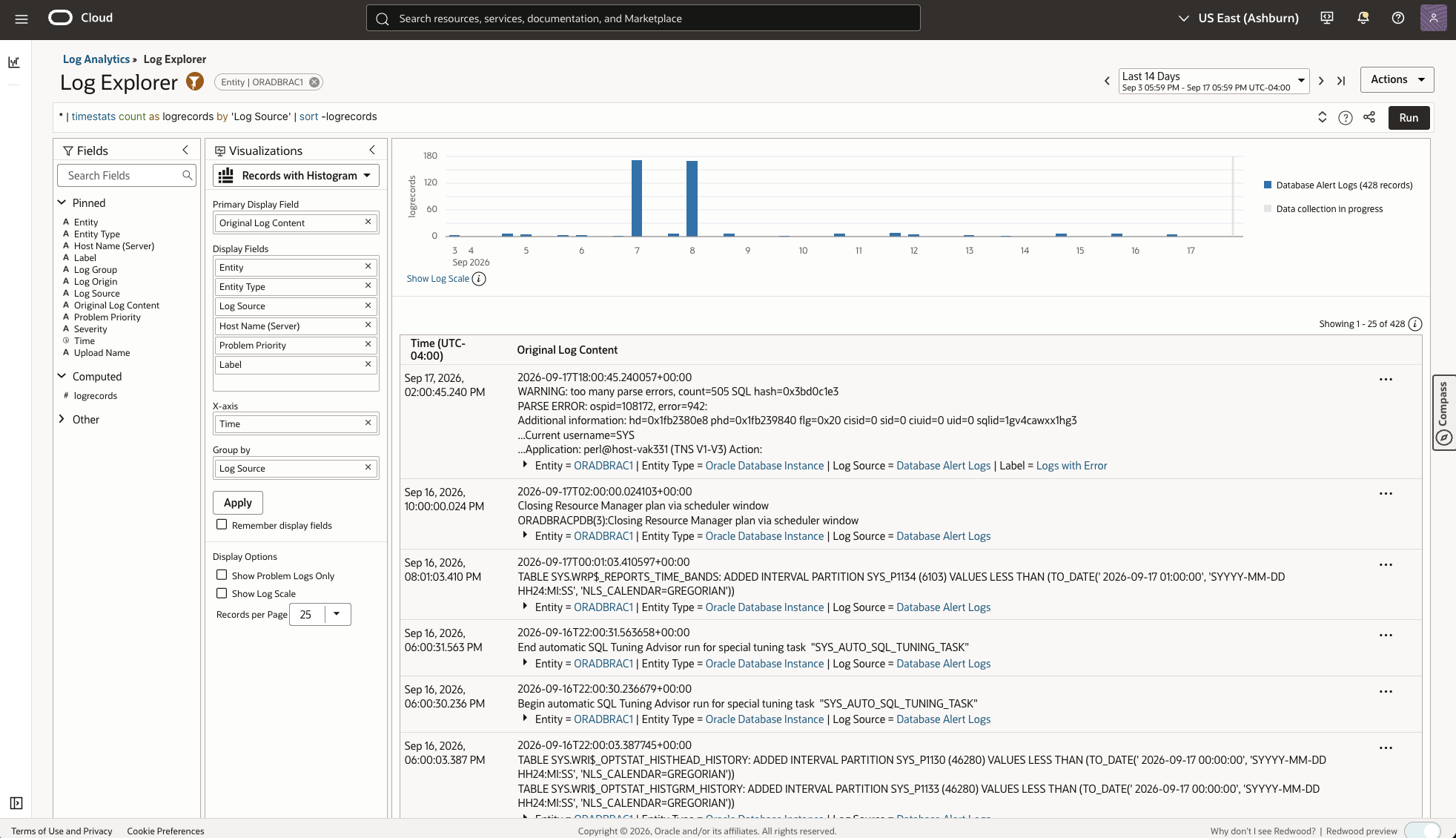Screen dimensions: 1456x838
Task: Open the help question mark menu
Action: [1398, 18]
